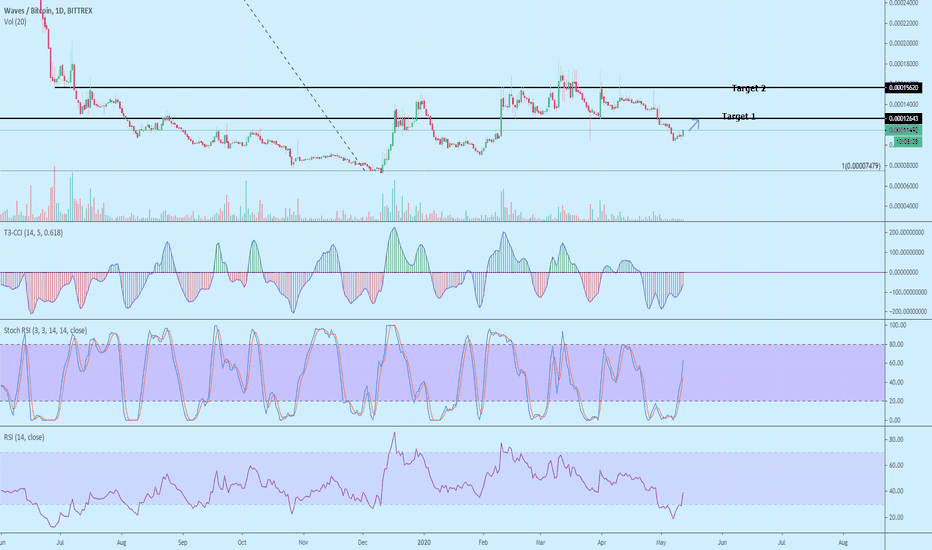The height and width of the screenshot is (550, 932).
Task: Click 40.00 on the Stoch RSI axis
Action: (x=896, y=382)
